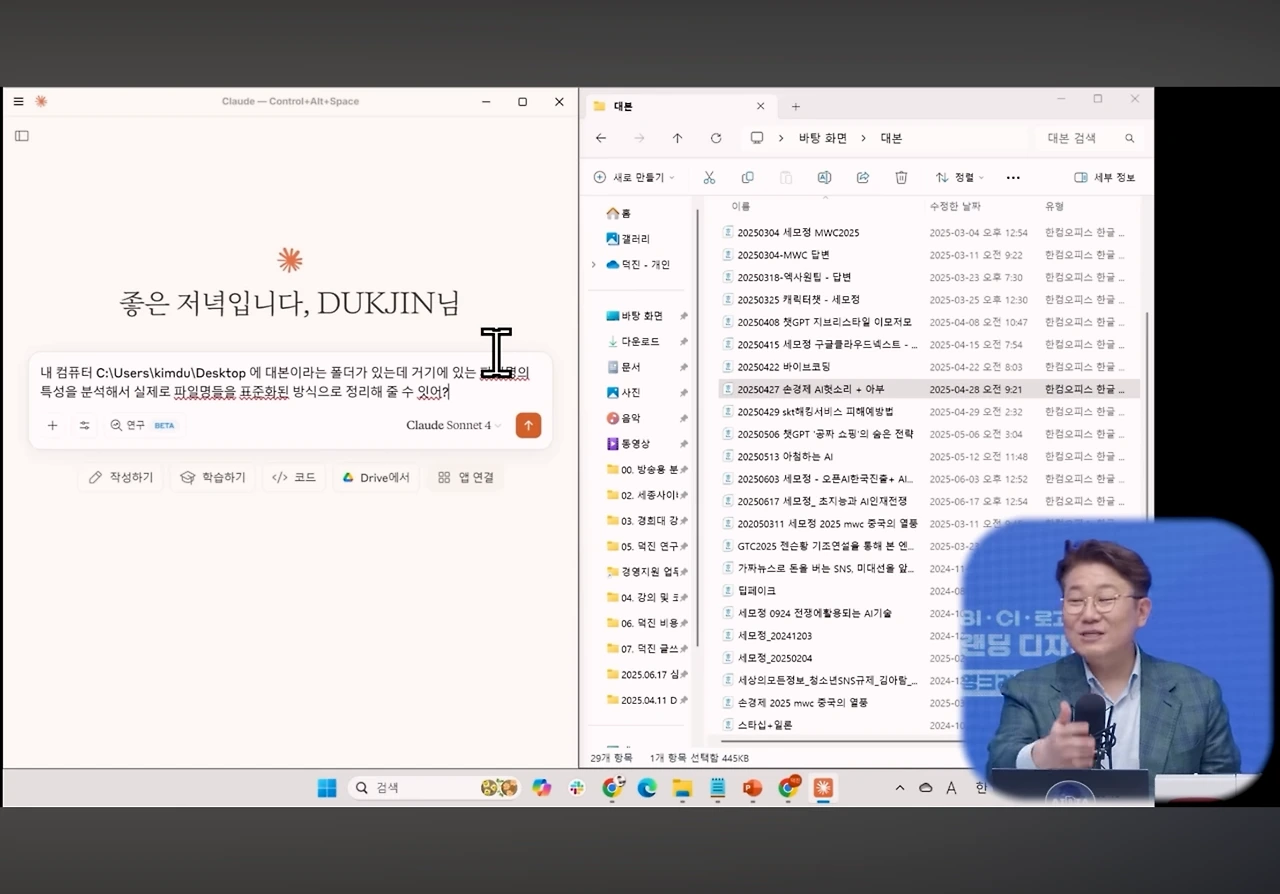Screen dimensions: 1280x894
Task: Click the Cut scissors icon
Action: 709,177
